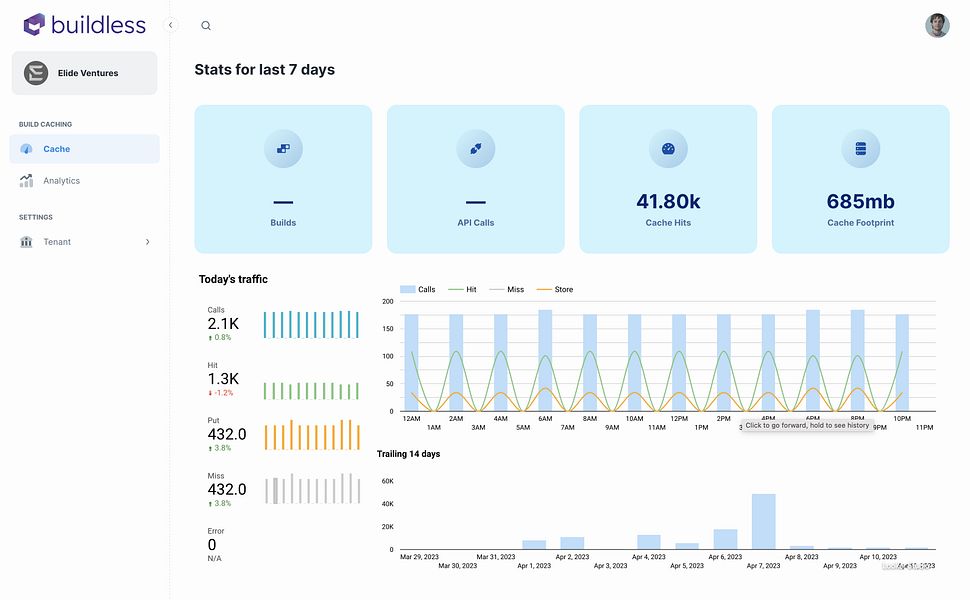
Task: Select Cache in the sidebar
Action: (x=84, y=149)
